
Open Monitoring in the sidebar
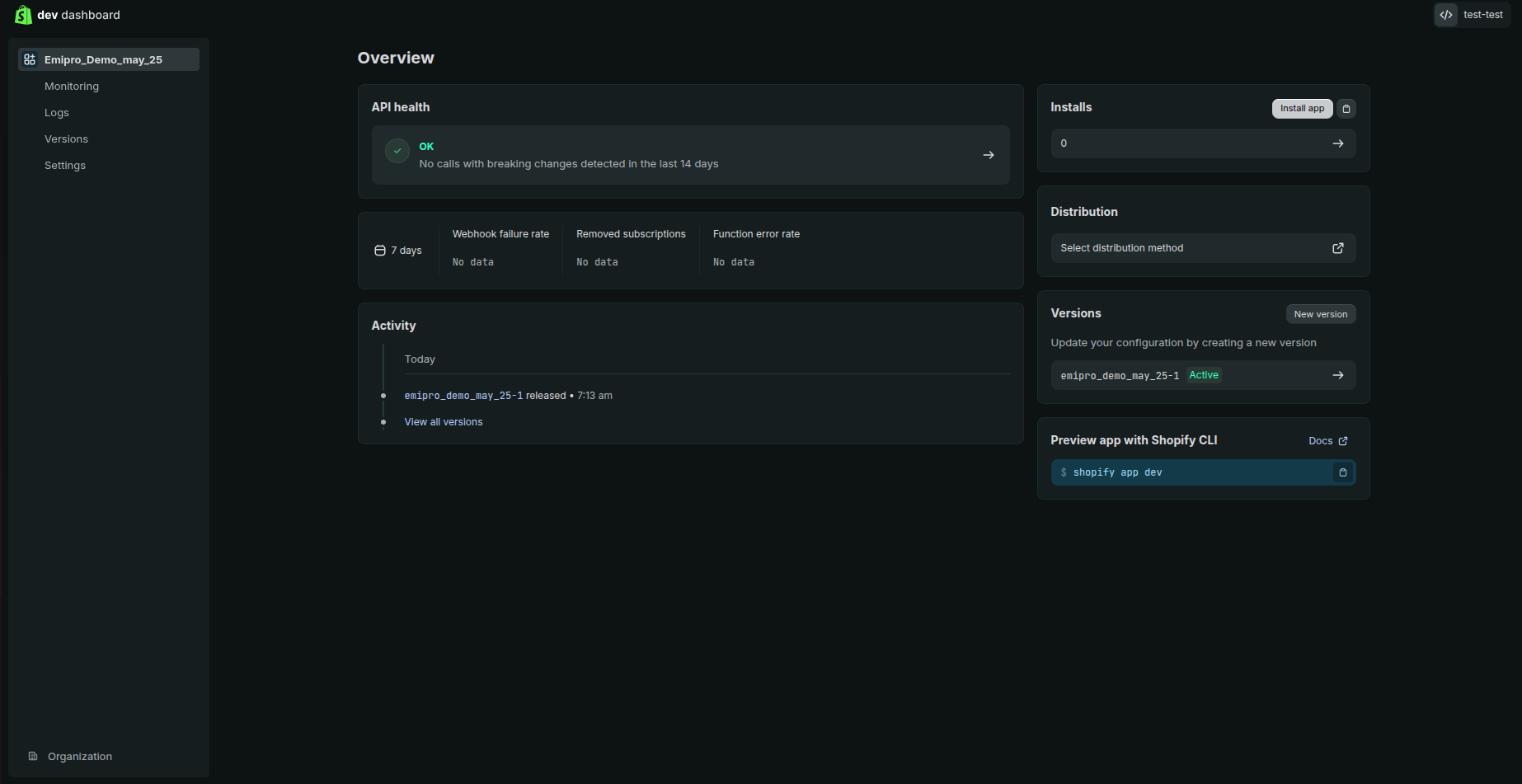72,86
